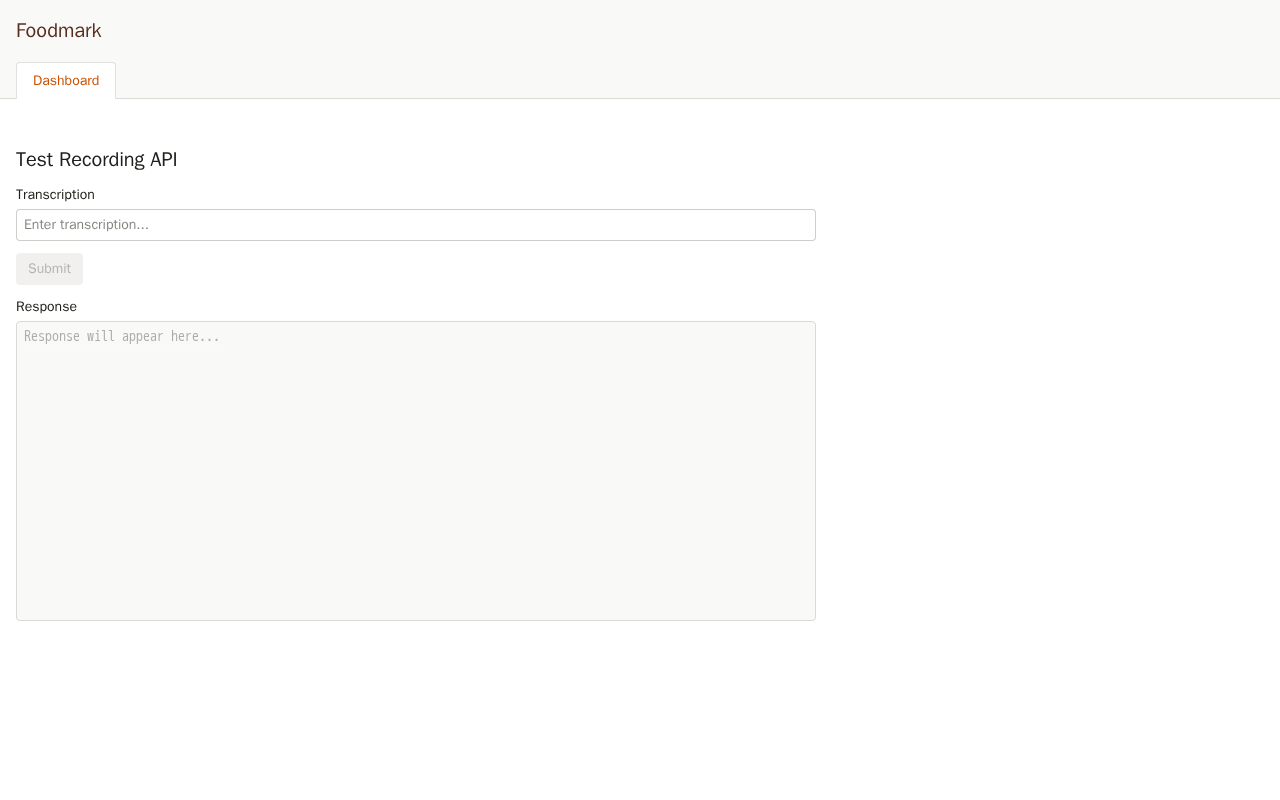Click the "Response will appear here..." placeholder
This screenshot has width=1280, height=800.
pos(122,337)
